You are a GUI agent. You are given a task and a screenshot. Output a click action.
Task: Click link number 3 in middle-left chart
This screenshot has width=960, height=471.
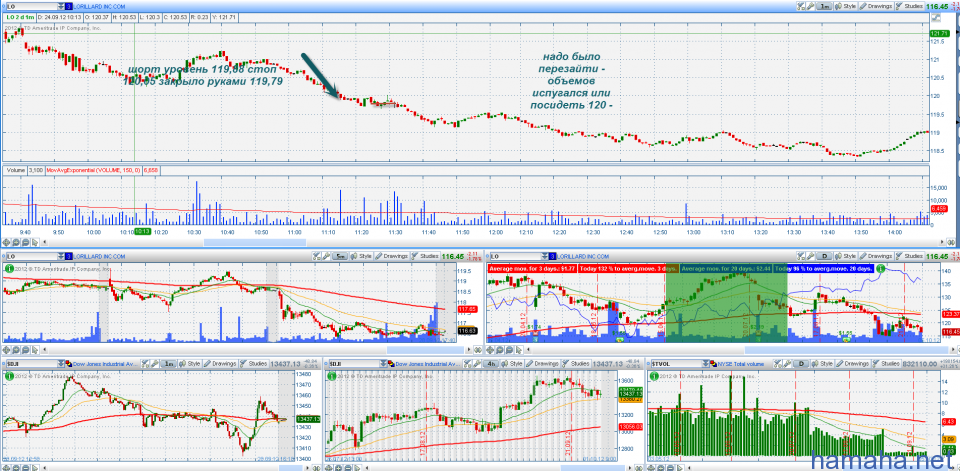click(68, 256)
